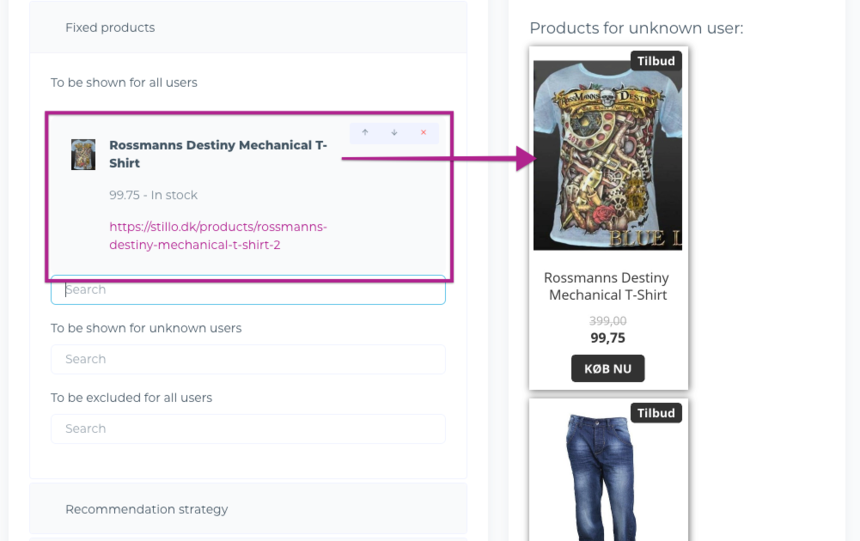Expand the Recommendation strategy section
The width and height of the screenshot is (860, 541).
[x=146, y=509]
